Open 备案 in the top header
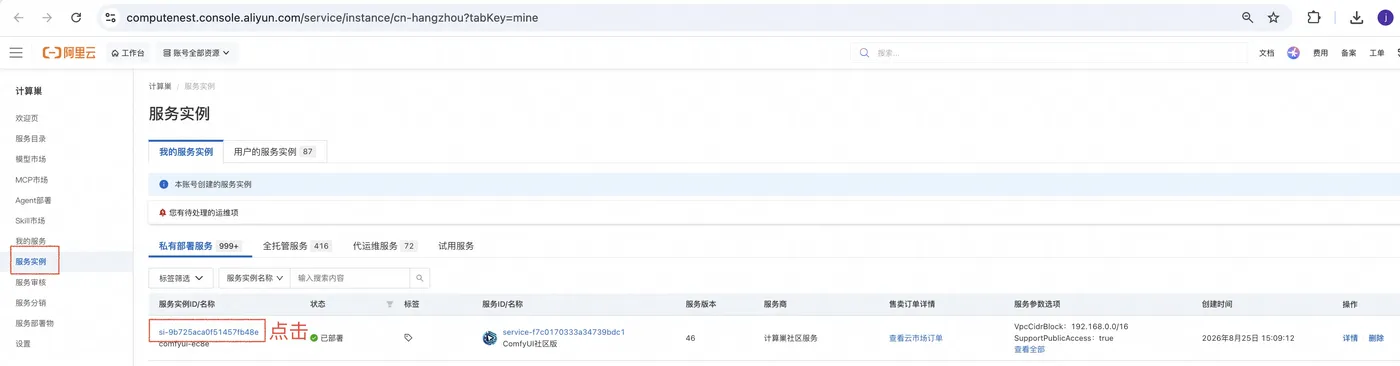The width and height of the screenshot is (1400, 366). [x=1349, y=53]
